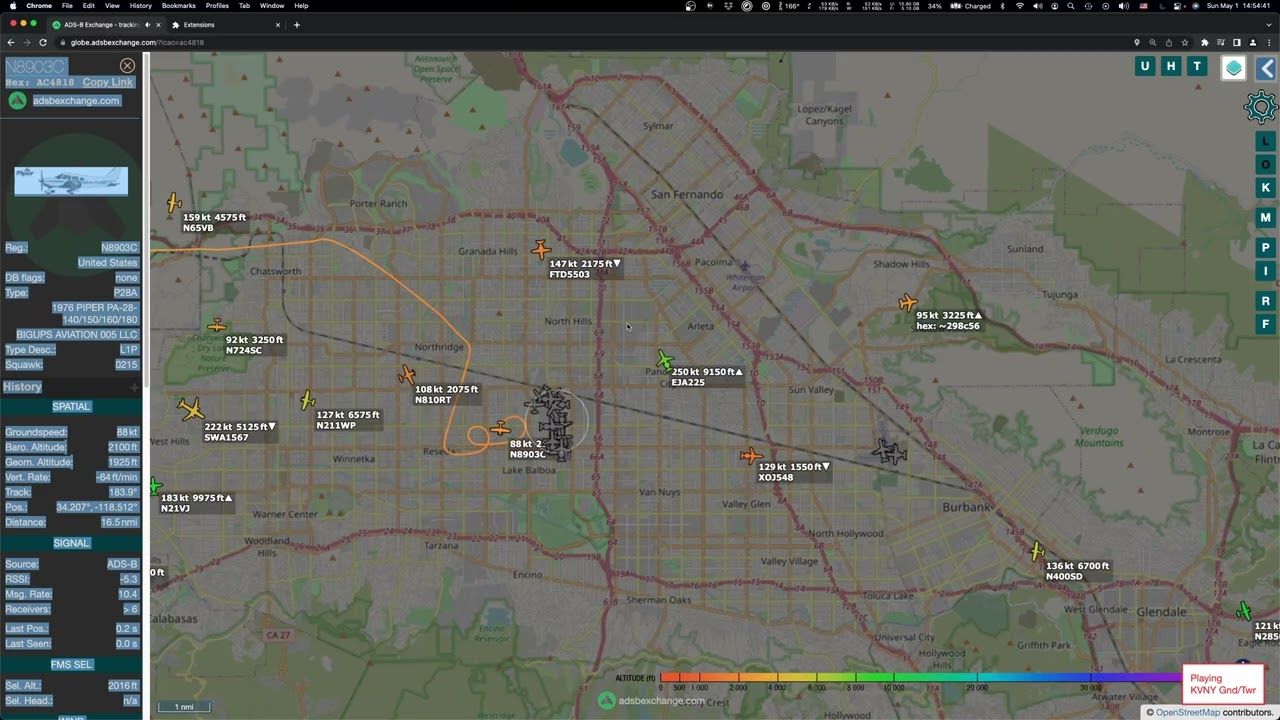
Task: Select aircraft XOJ548 on the map
Action: 751,456
